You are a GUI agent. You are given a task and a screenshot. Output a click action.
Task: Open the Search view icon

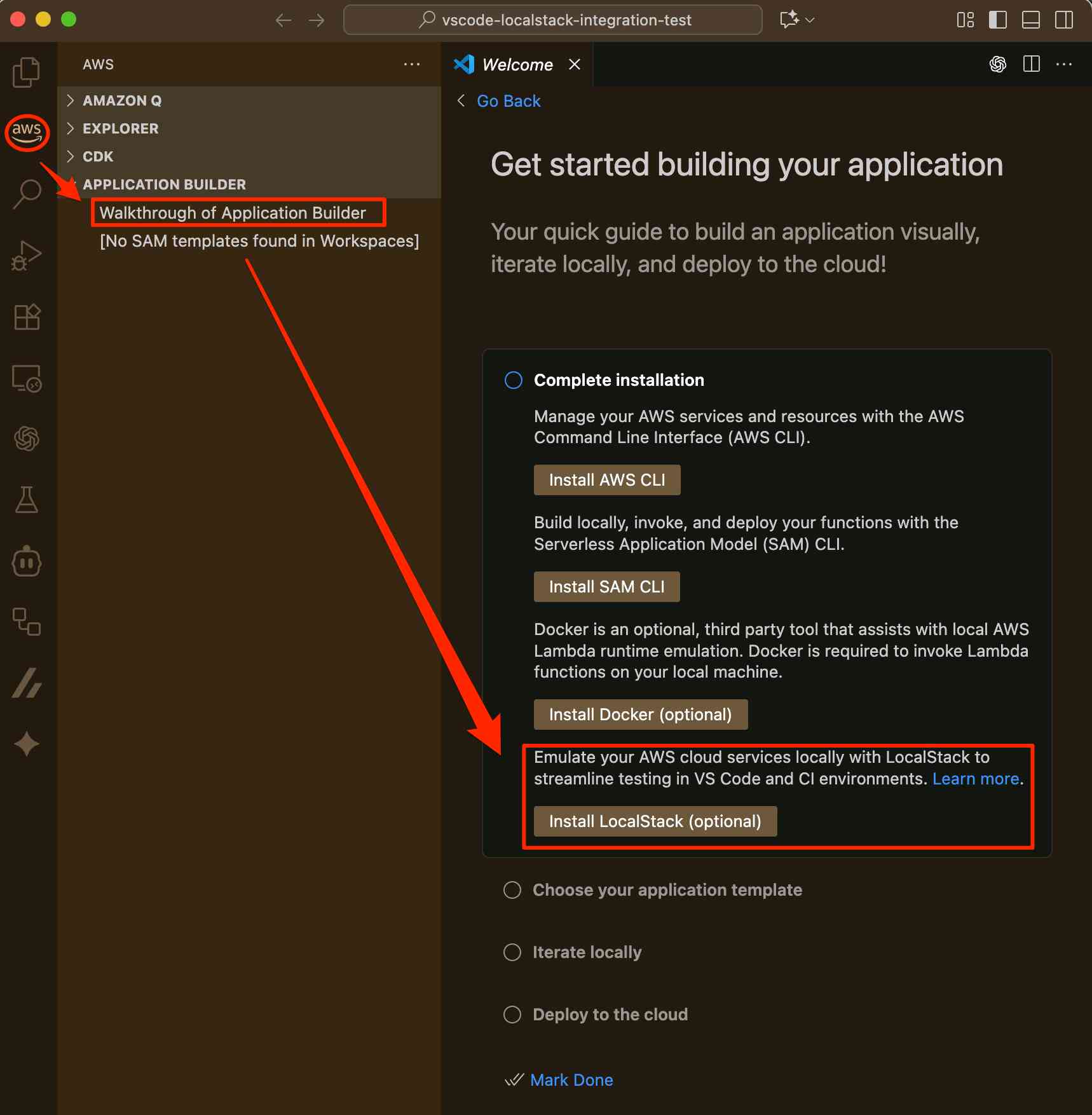tap(27, 194)
